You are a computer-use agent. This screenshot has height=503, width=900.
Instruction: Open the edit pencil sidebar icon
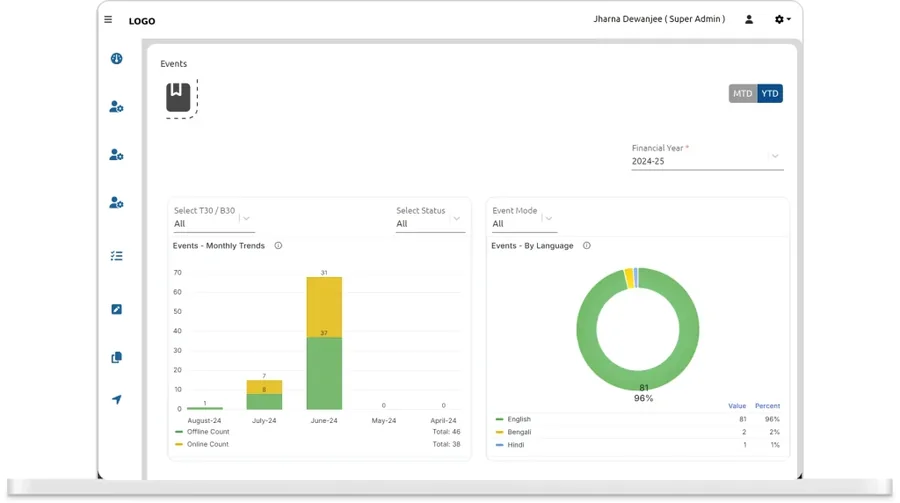click(117, 309)
